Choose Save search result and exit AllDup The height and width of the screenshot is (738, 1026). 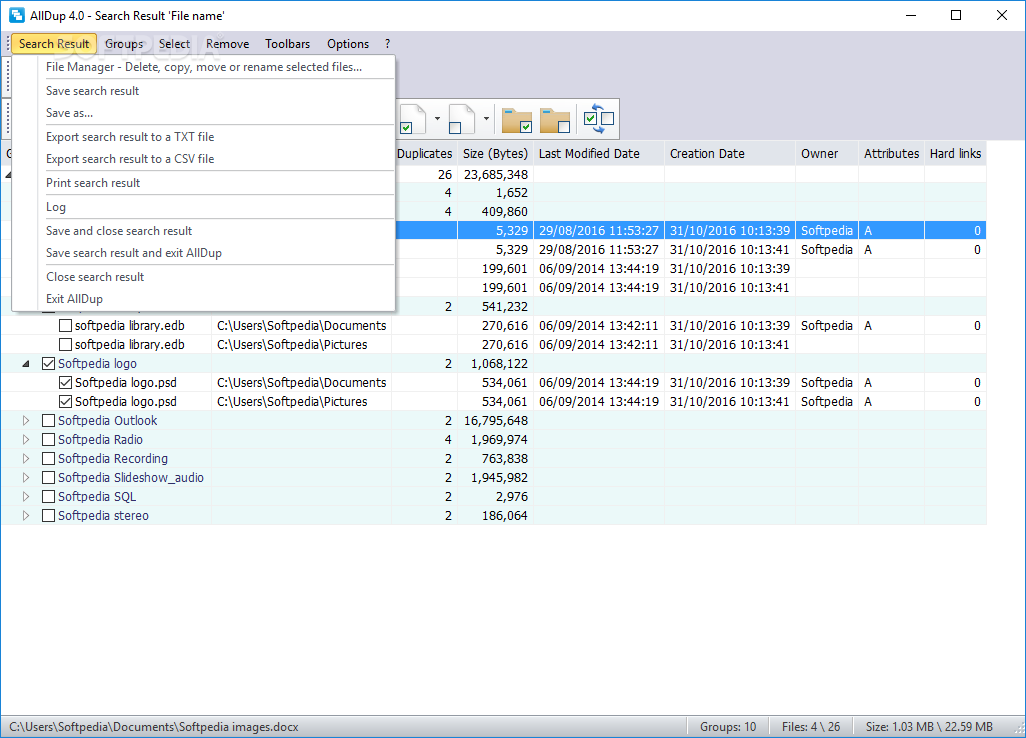(x=203, y=253)
